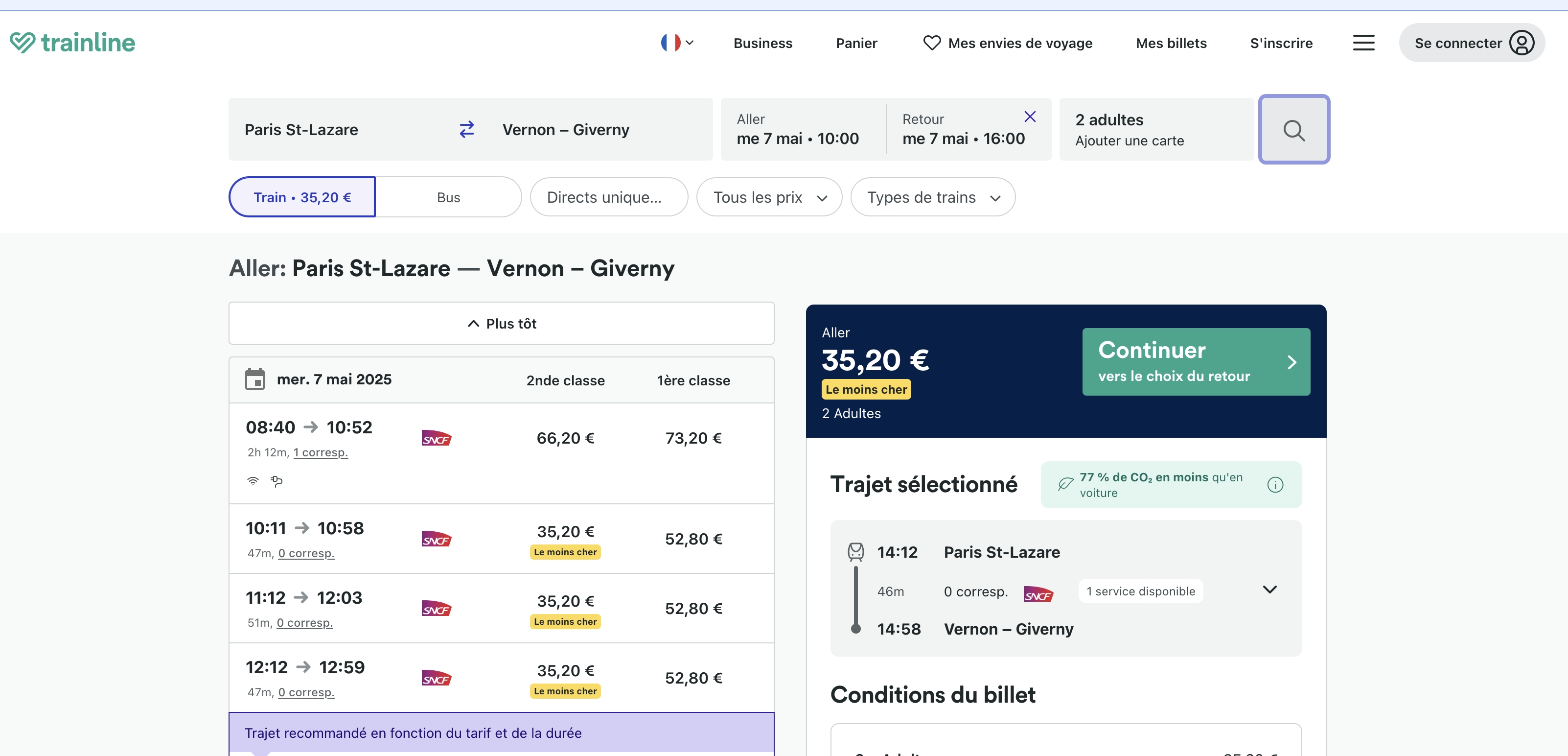This screenshot has height=756, width=1568.
Task: Open the Aller date me 7 mai 10:00
Action: coord(803,129)
